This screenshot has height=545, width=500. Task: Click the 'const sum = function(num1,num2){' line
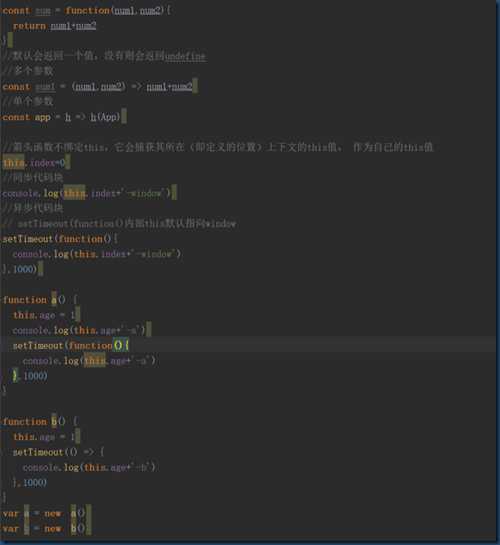click(x=86, y=11)
